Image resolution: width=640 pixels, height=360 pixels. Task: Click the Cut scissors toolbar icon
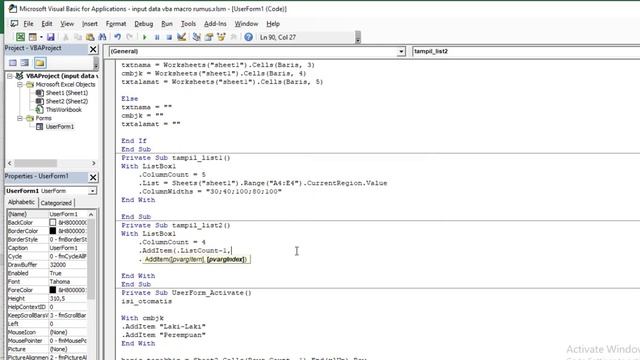click(x=65, y=37)
